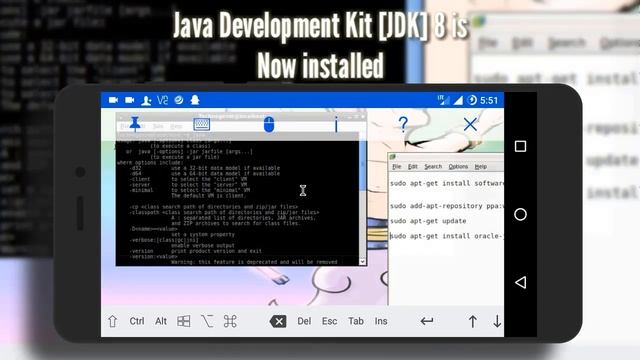640x360 pixels.
Task: Tap the Android recent apps square button
Action: 520,146
